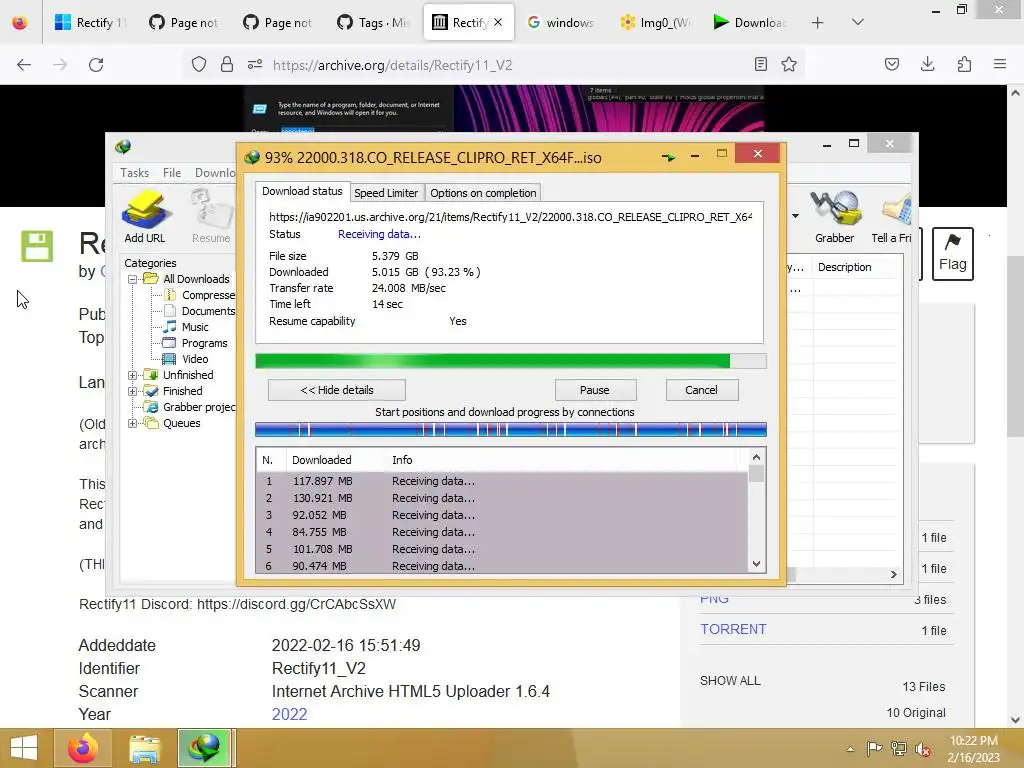Image resolution: width=1024 pixels, height=768 pixels.
Task: Expand the Queues category node
Action: pyautogui.click(x=133, y=423)
